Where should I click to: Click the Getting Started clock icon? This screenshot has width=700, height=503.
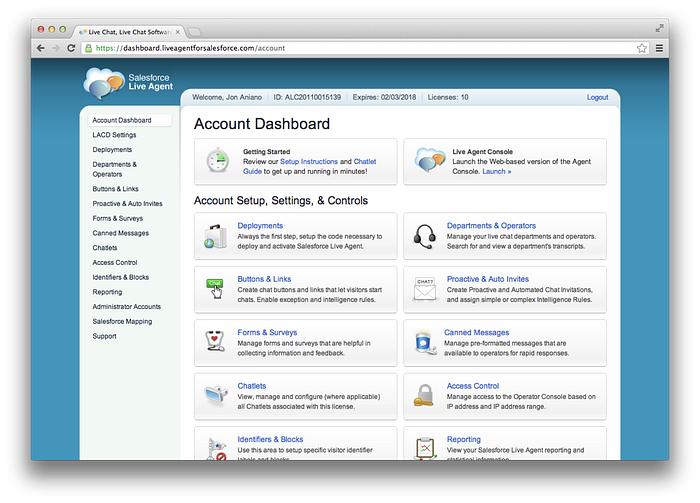click(x=217, y=161)
